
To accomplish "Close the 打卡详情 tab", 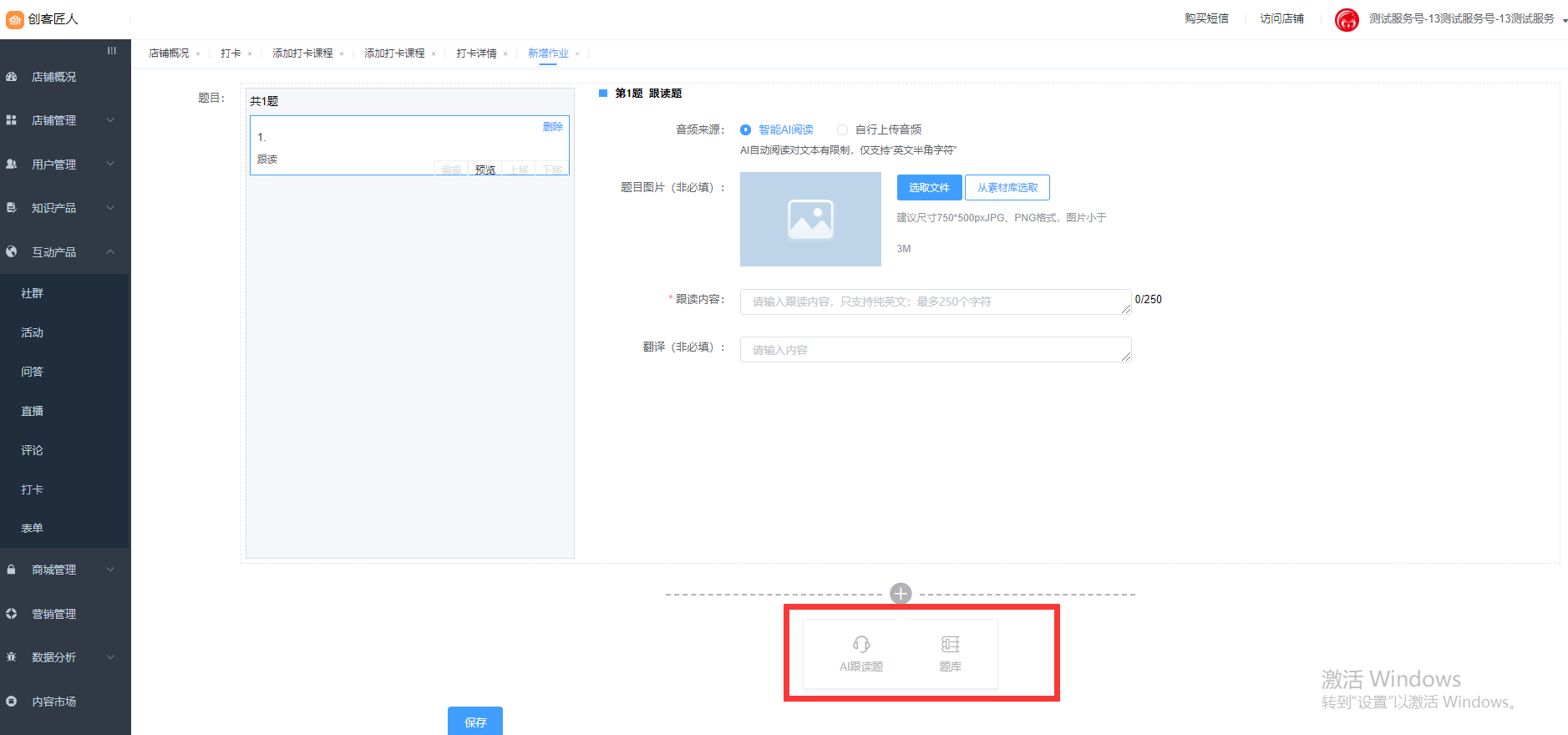I will click(505, 54).
